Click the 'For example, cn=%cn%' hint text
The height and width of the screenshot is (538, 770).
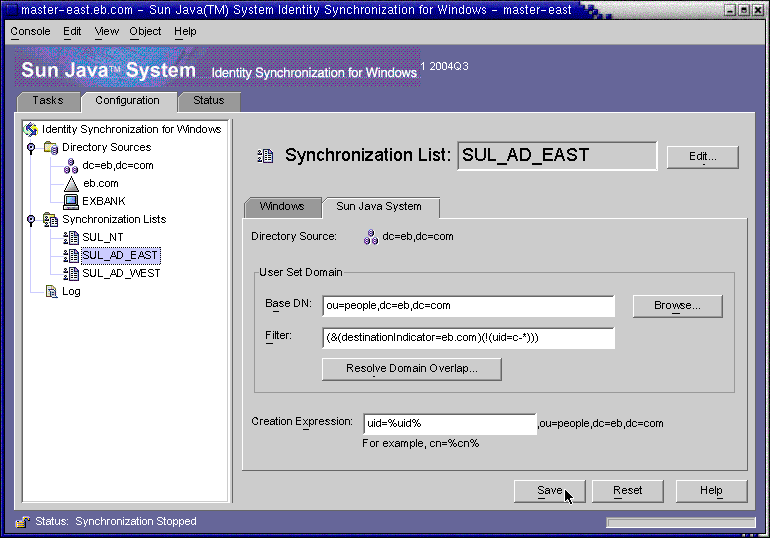(420, 444)
